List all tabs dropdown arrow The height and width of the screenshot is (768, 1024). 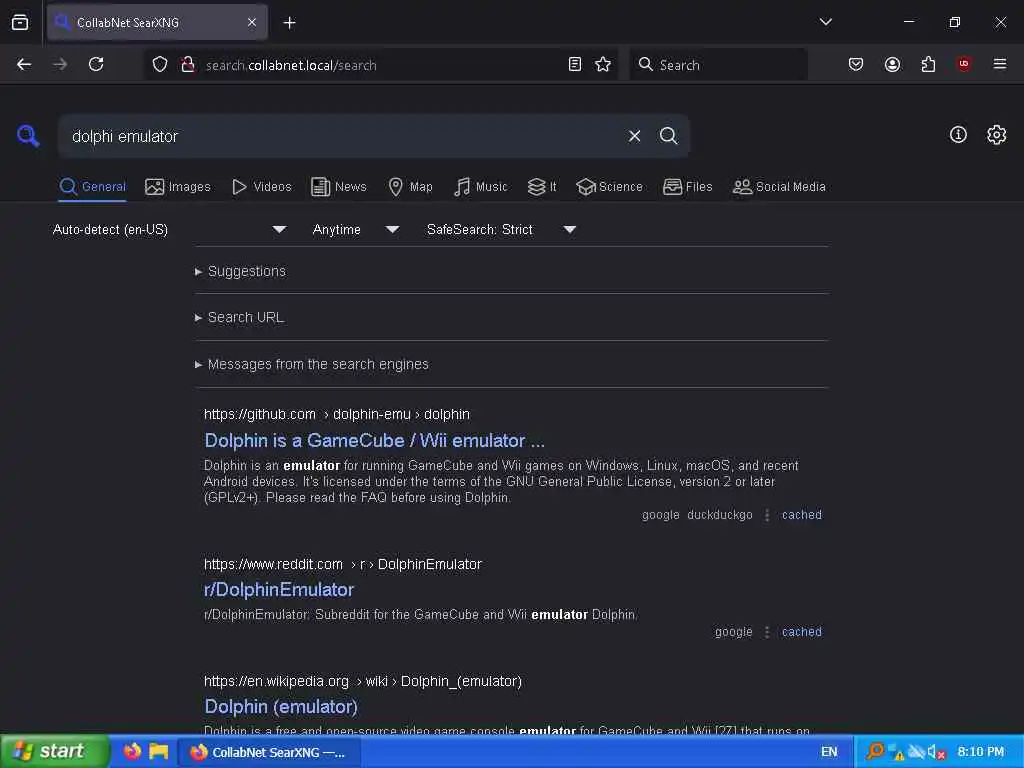pyautogui.click(x=825, y=22)
